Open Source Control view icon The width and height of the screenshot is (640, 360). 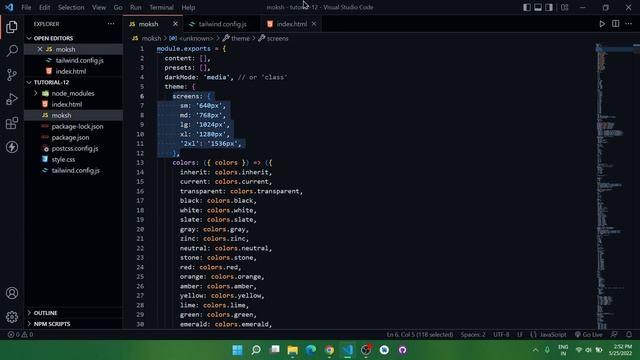[x=12, y=75]
